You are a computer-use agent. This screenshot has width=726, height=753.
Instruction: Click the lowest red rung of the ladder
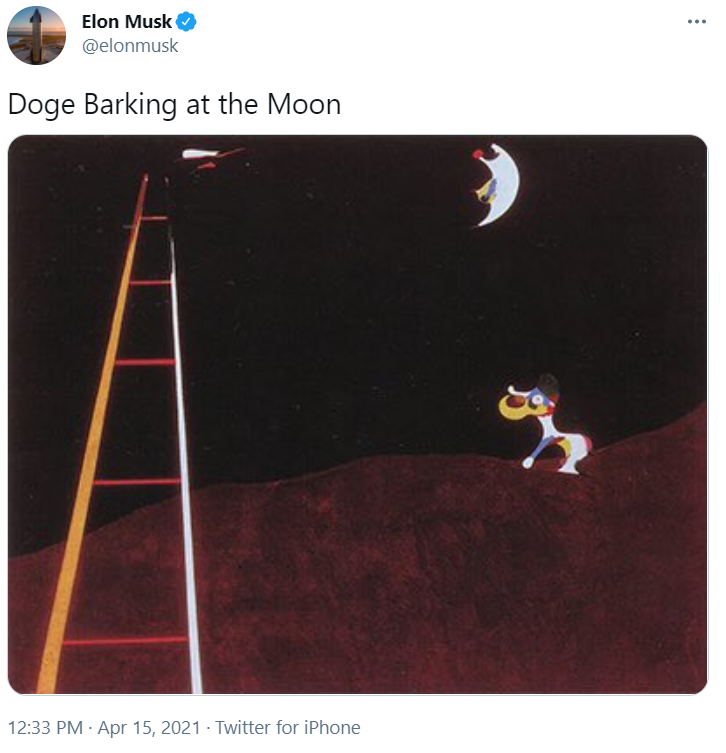[125, 641]
